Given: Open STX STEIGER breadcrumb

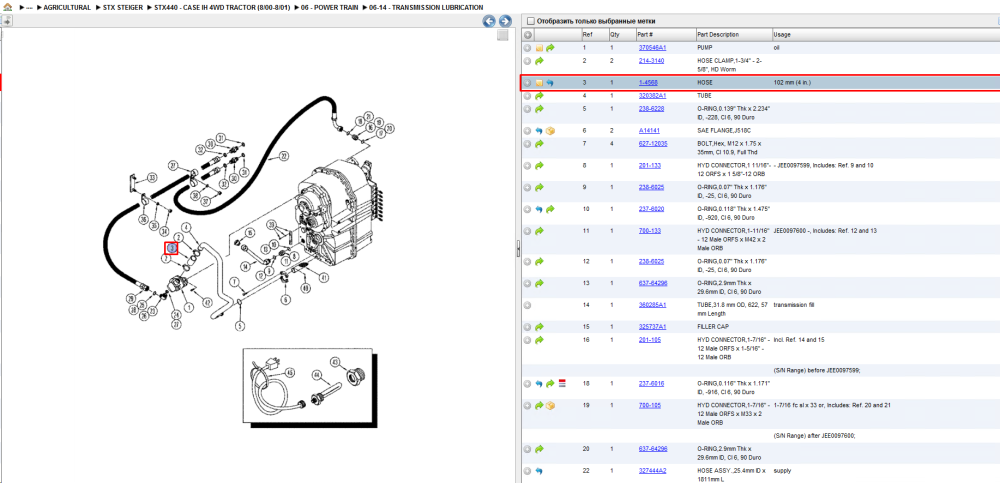Looking at the screenshot, I should click(122, 8).
